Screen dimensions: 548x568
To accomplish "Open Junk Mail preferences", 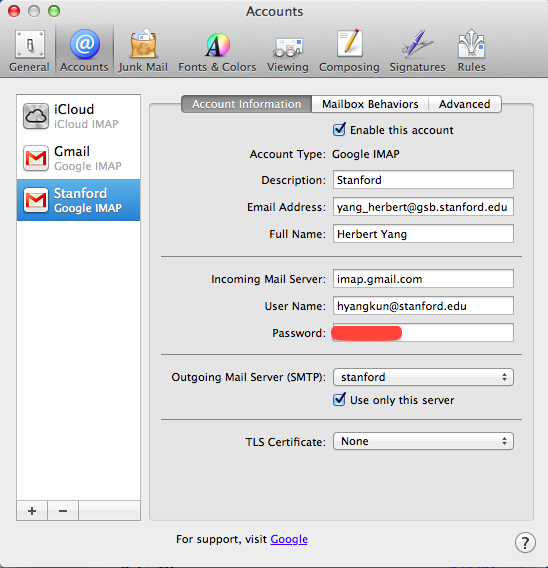I will click(143, 51).
